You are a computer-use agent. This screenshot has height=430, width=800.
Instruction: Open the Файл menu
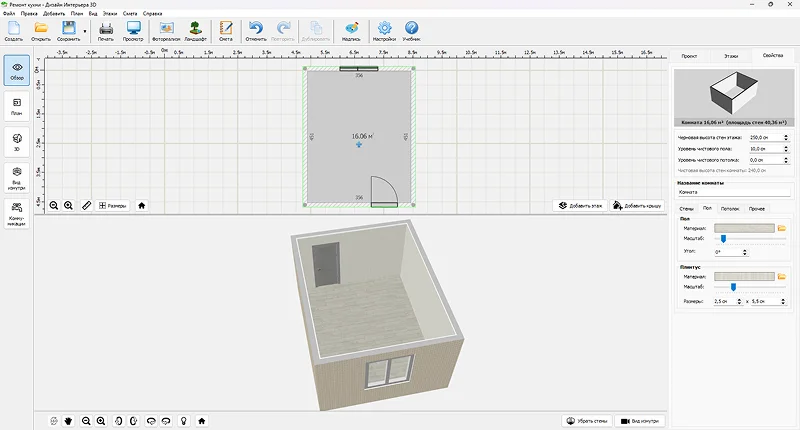coord(9,14)
